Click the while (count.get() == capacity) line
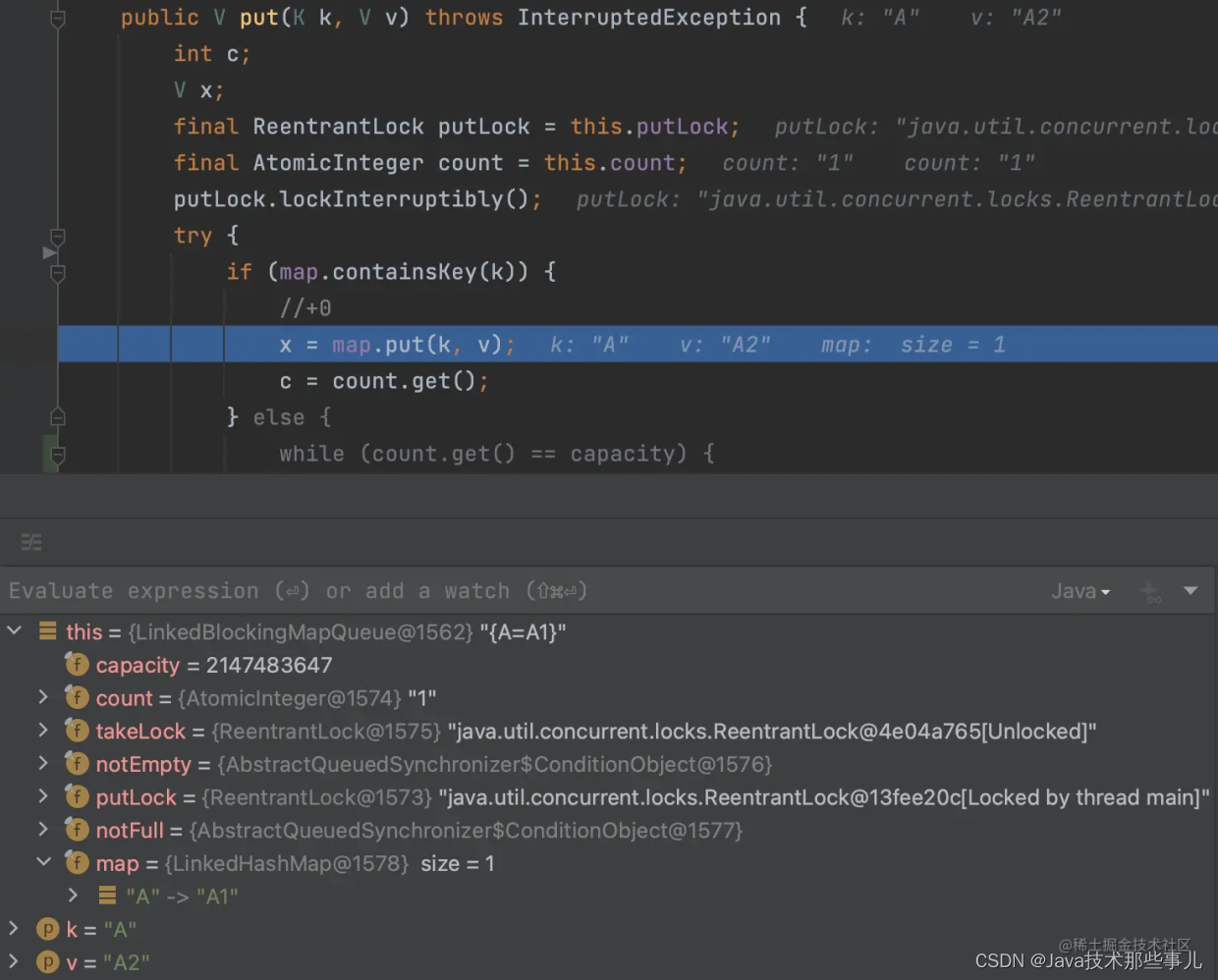1218x980 pixels. click(496, 454)
